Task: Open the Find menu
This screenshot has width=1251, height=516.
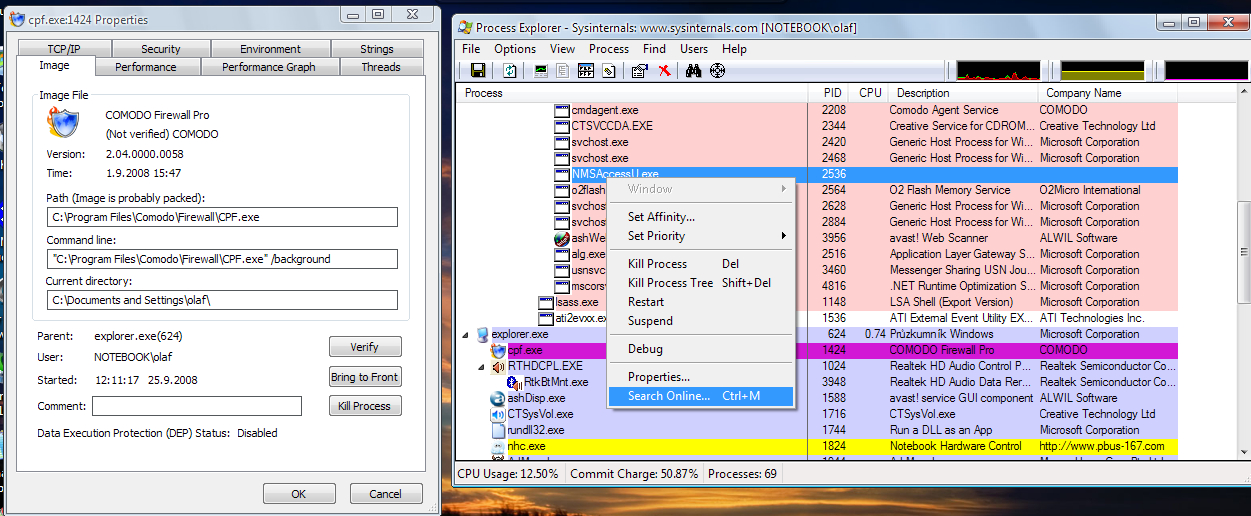Action: click(654, 49)
